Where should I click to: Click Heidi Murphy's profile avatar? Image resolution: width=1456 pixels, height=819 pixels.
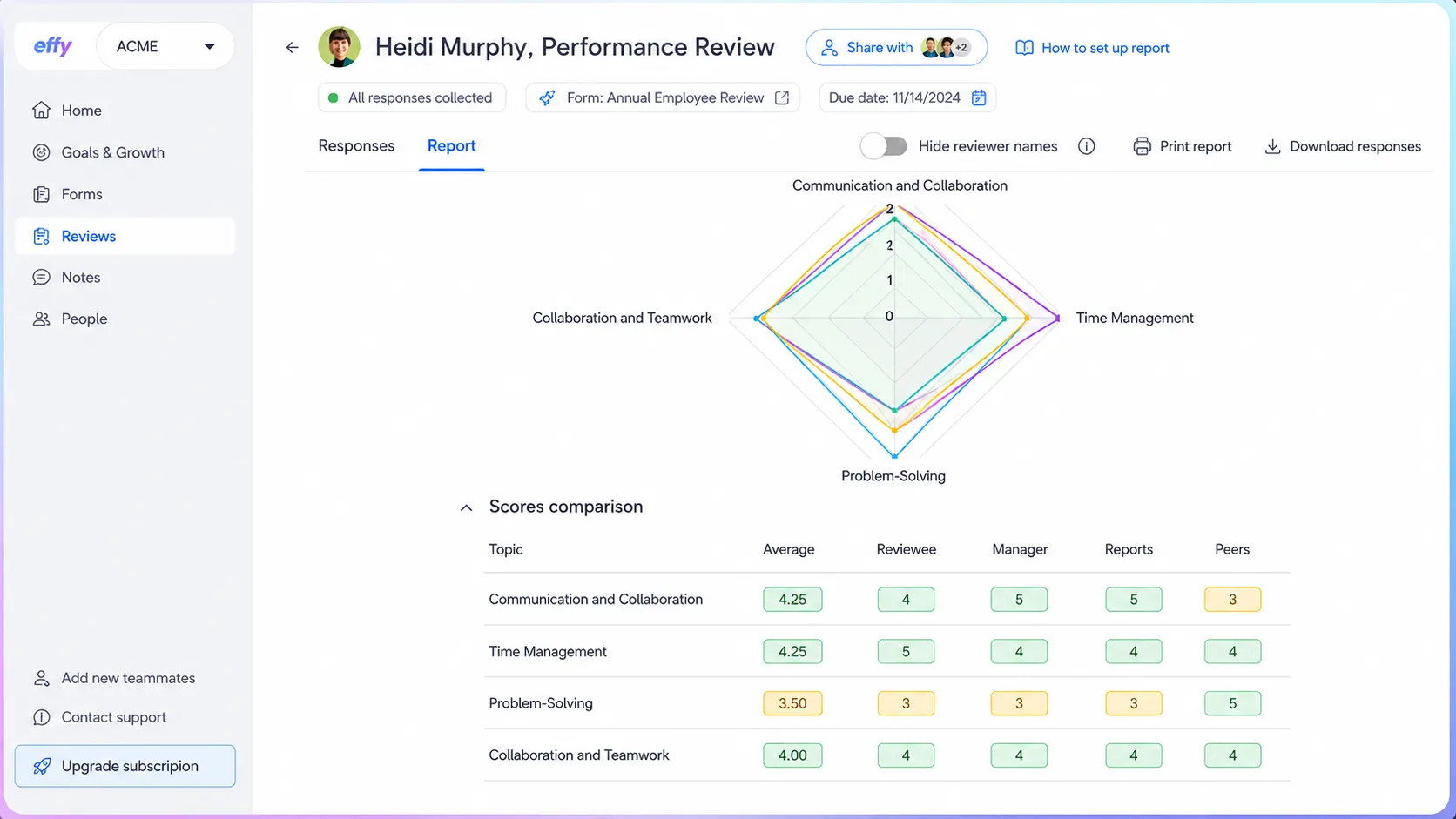339,47
